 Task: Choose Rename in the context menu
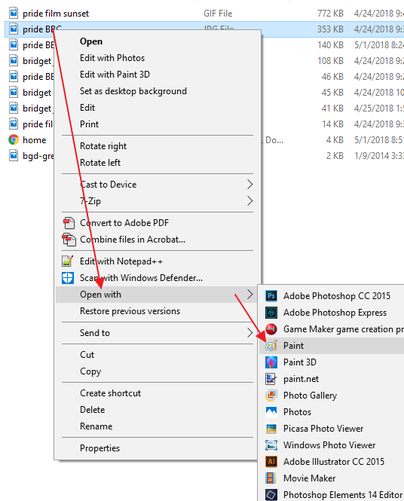pos(96,426)
